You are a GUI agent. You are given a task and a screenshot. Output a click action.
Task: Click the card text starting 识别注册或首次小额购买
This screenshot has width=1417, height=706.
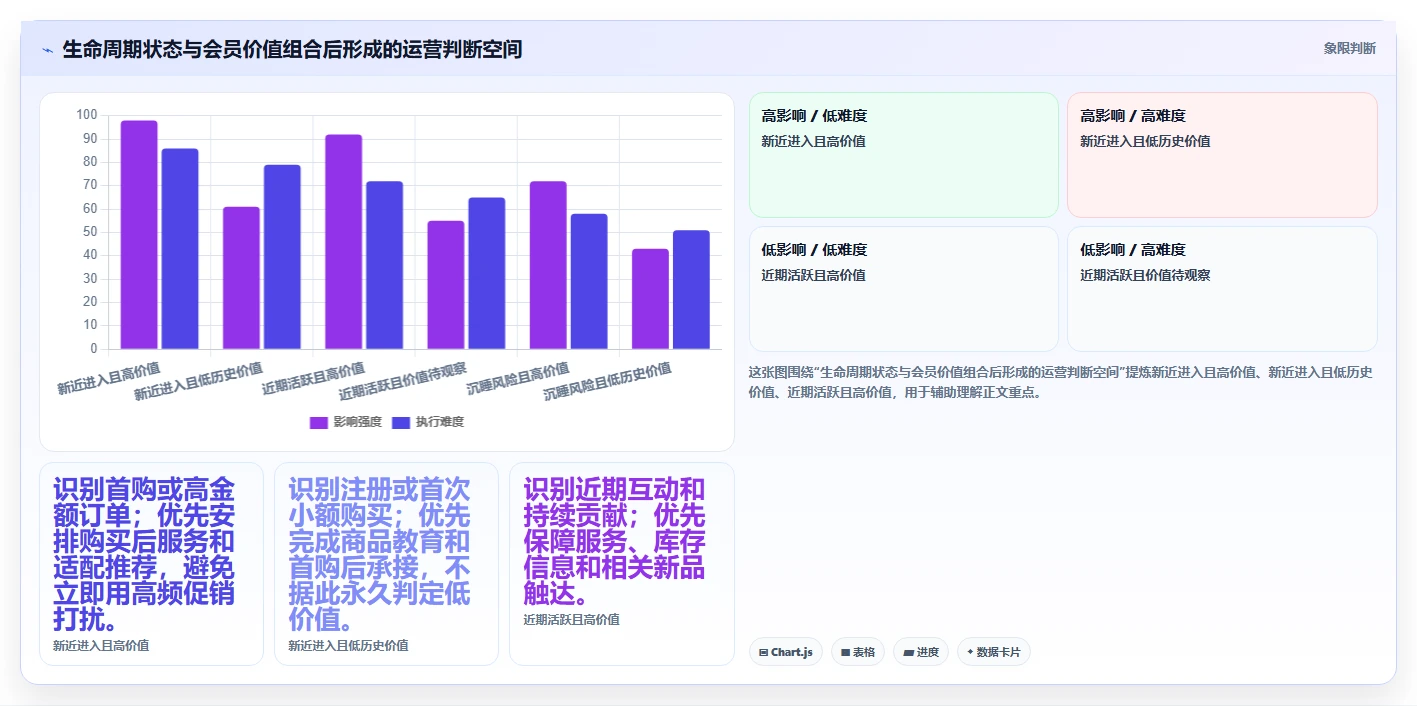point(380,555)
